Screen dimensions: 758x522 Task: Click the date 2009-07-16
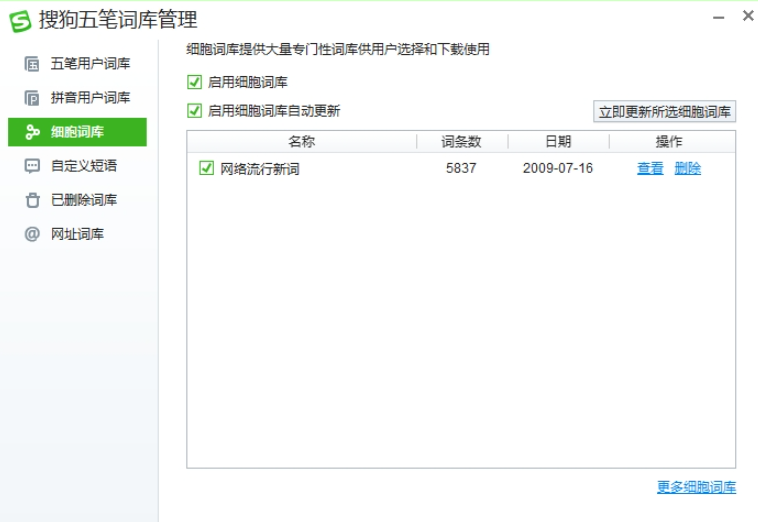tap(558, 168)
